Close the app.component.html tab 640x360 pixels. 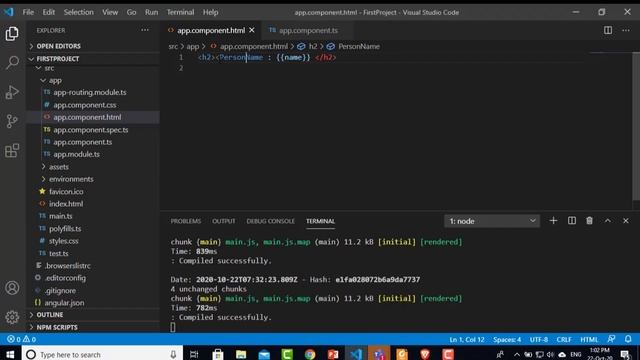click(252, 30)
